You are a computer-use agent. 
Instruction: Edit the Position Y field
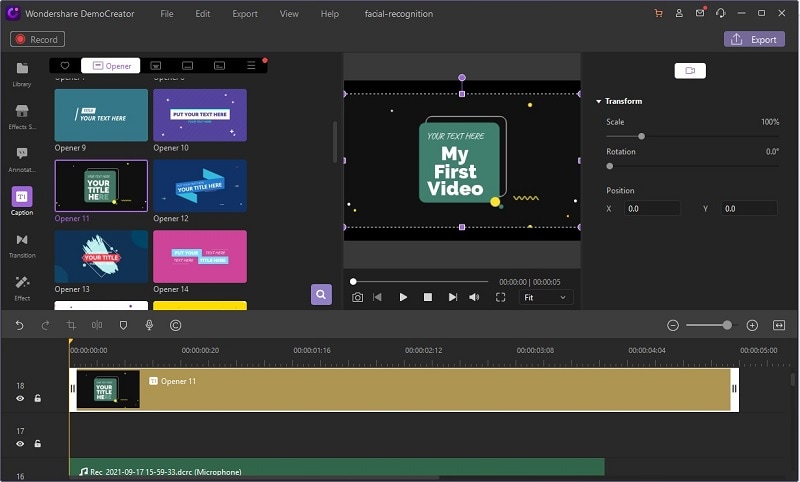pos(749,209)
